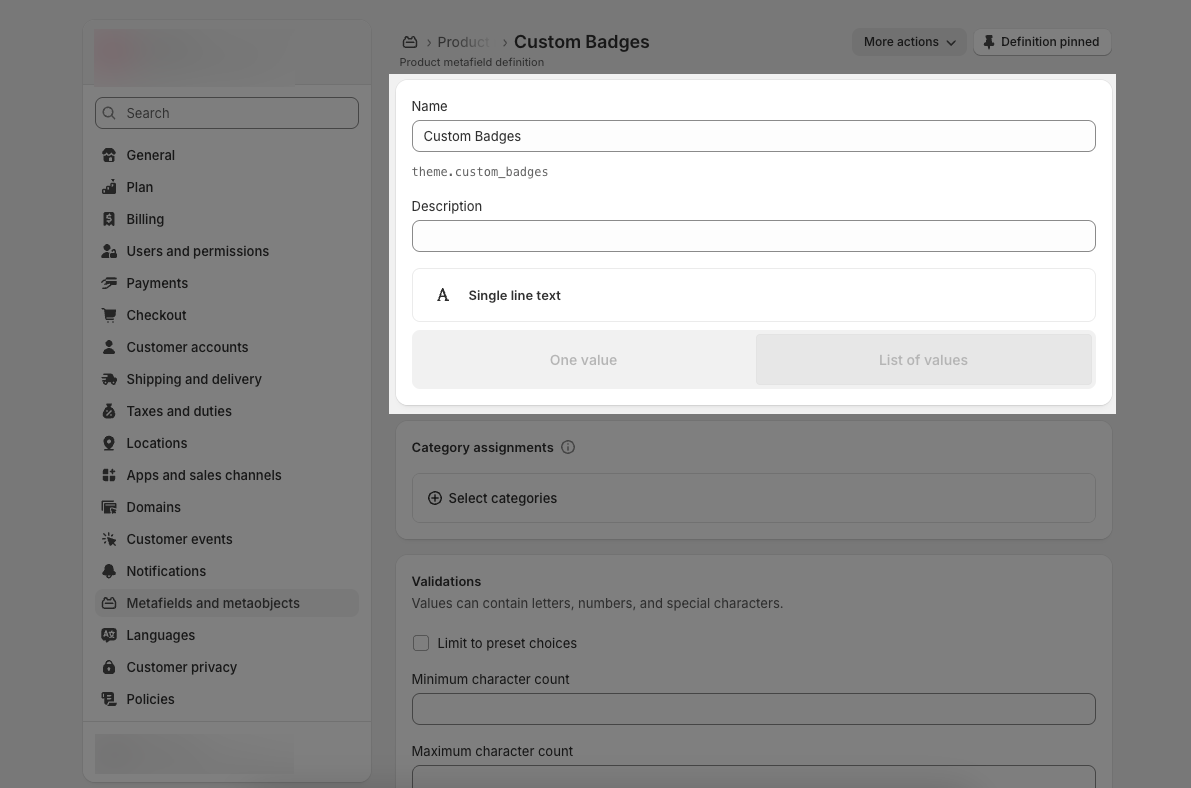Open the More actions dropdown
The height and width of the screenshot is (788, 1191).
coord(909,42)
